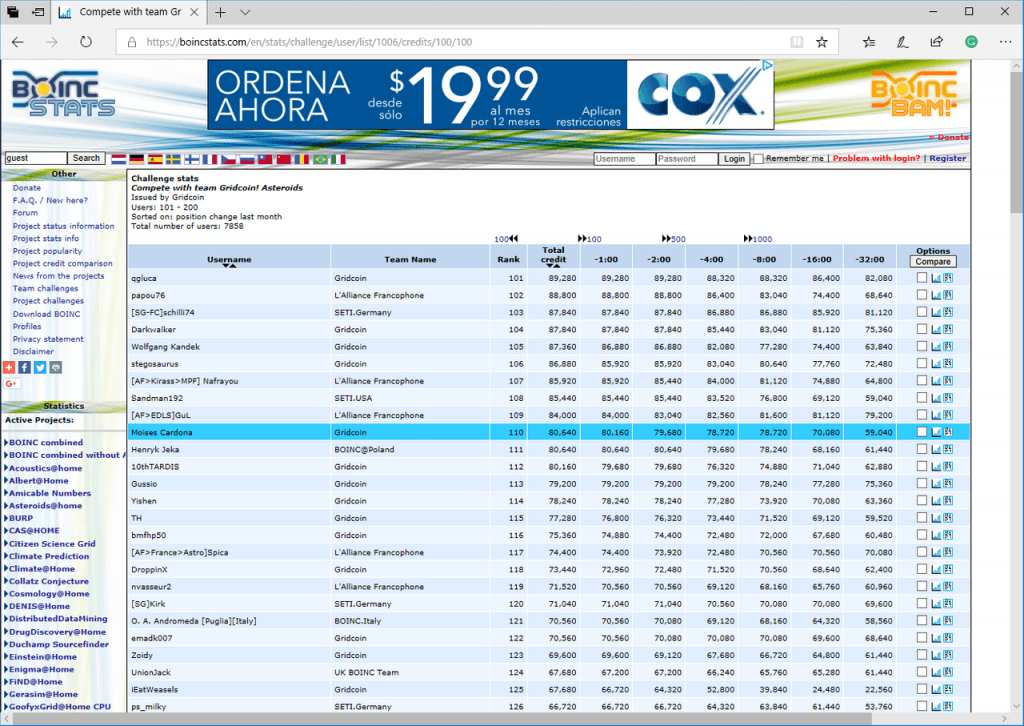Check the compare box for qgluca

[x=921, y=278]
